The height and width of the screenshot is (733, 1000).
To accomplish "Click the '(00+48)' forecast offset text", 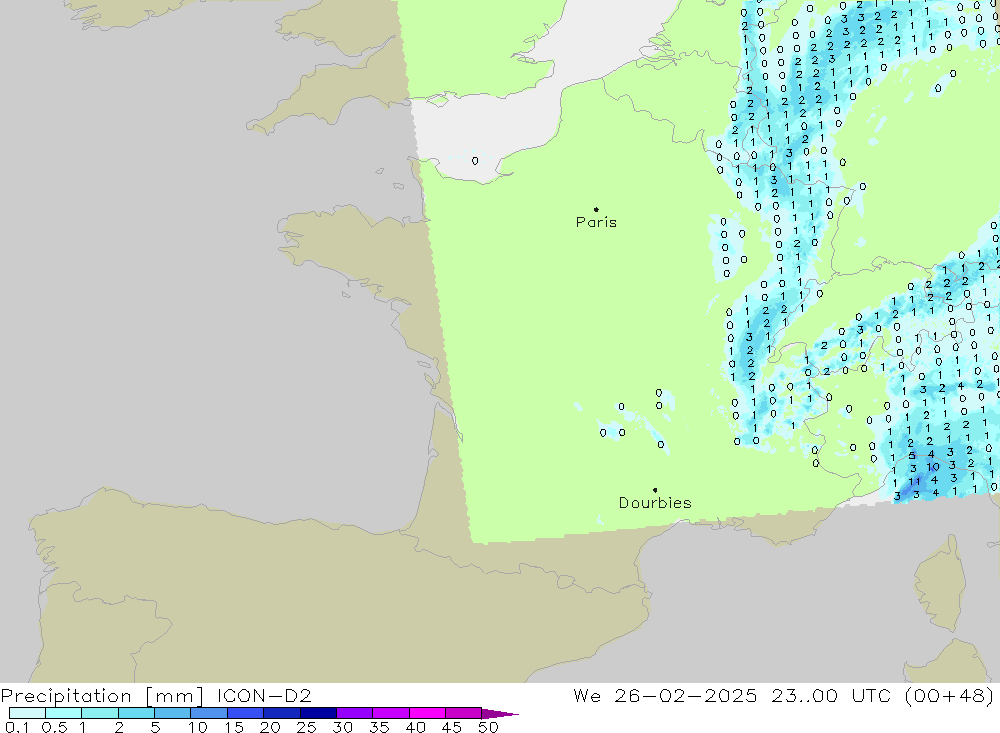I will pyautogui.click(x=949, y=695).
